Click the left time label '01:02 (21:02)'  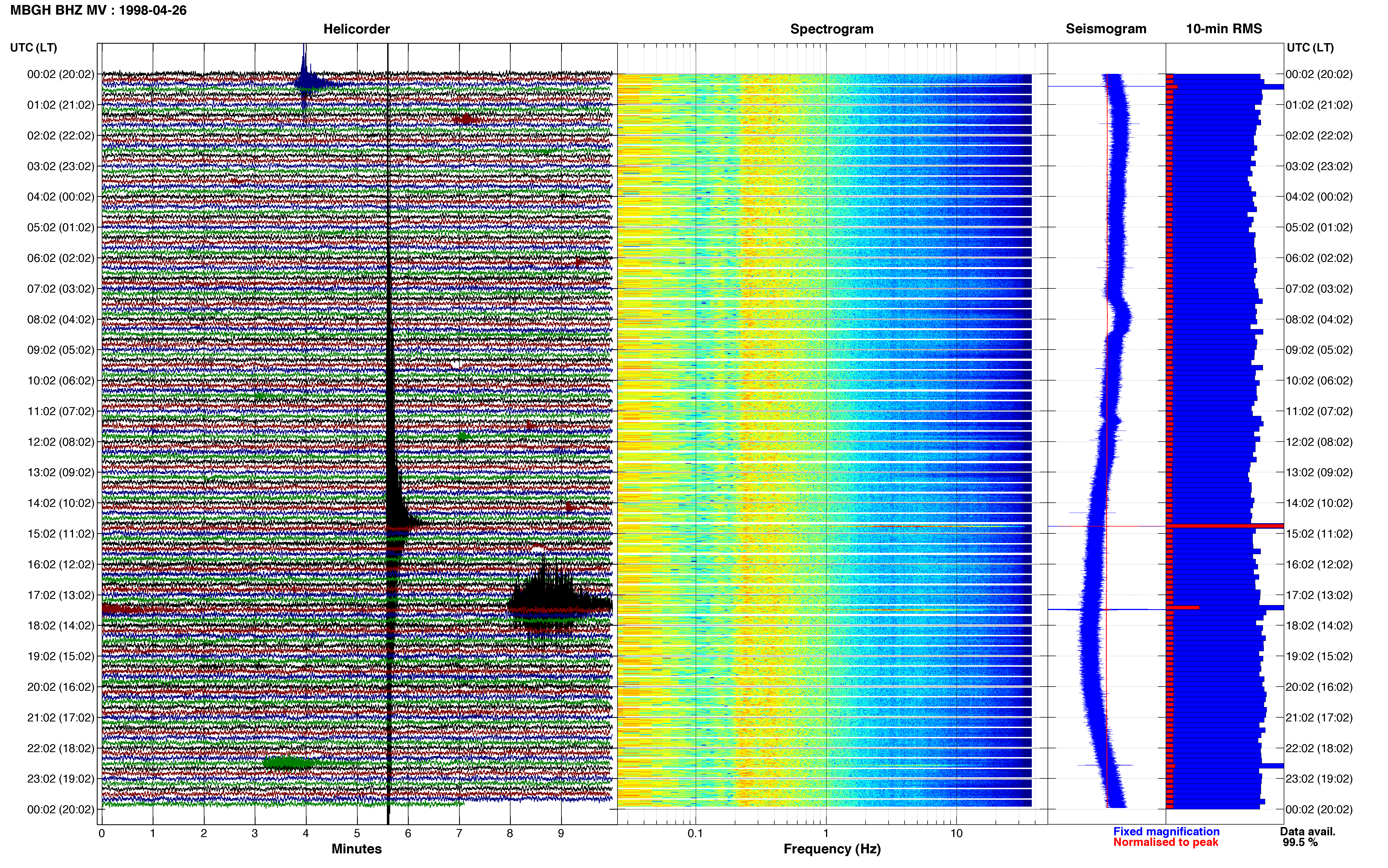(x=60, y=105)
